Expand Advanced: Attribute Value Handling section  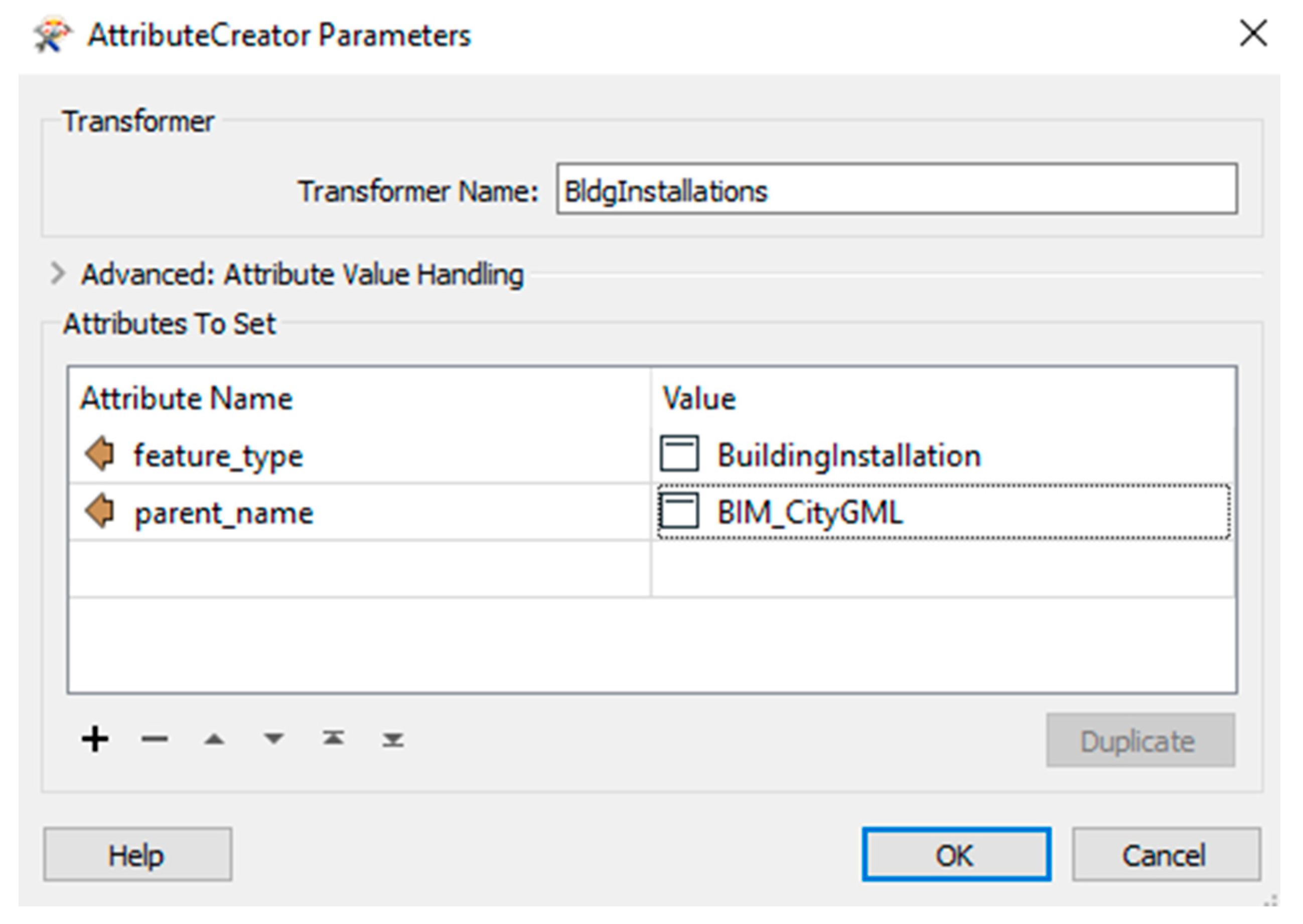(58, 274)
